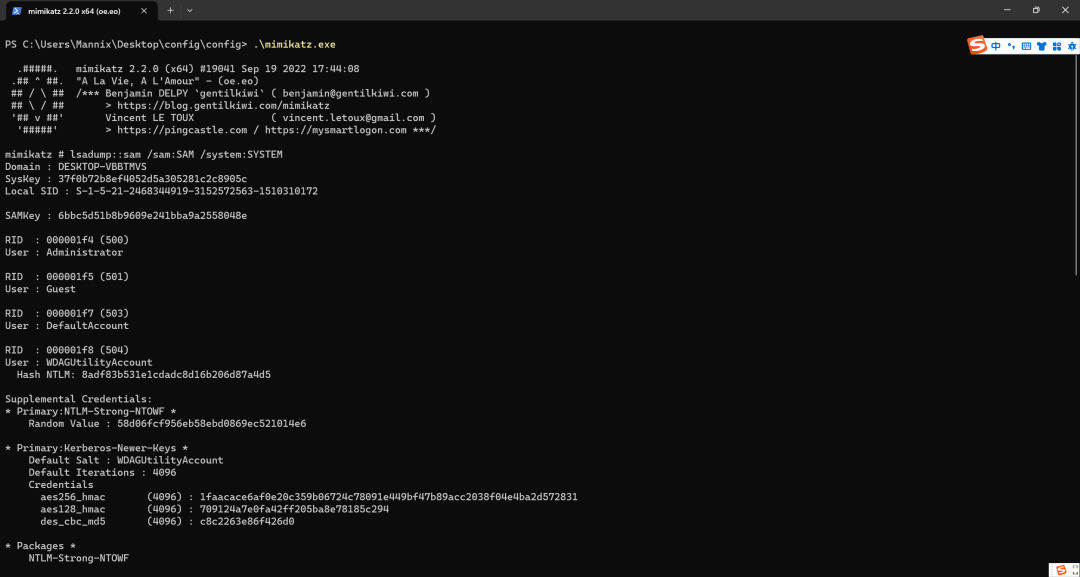The image size is (1080, 577).
Task: Click the vincent.letoux@gmail.com email address
Action: pos(353,118)
